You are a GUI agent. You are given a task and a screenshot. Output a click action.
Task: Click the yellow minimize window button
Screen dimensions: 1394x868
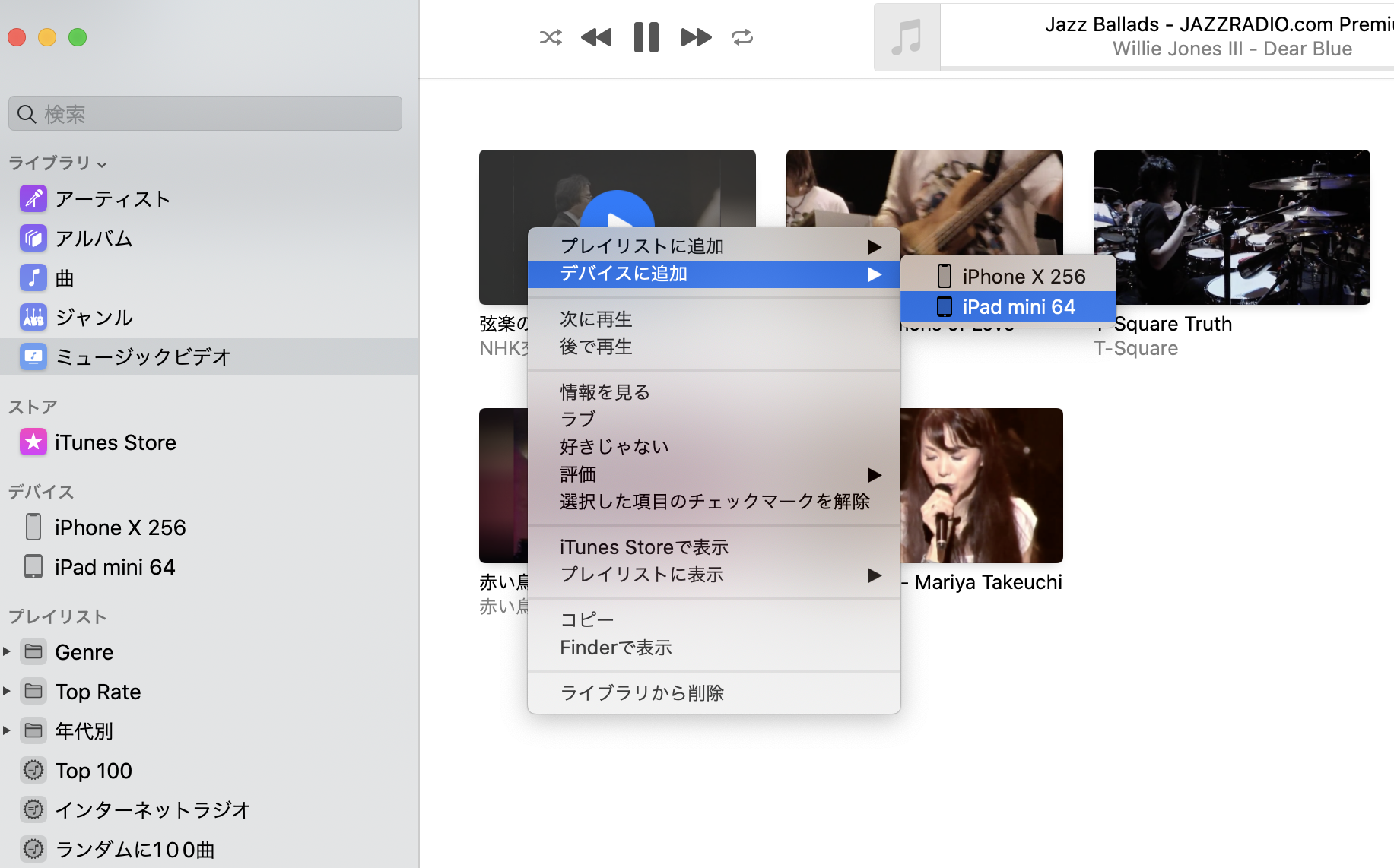tap(47, 37)
